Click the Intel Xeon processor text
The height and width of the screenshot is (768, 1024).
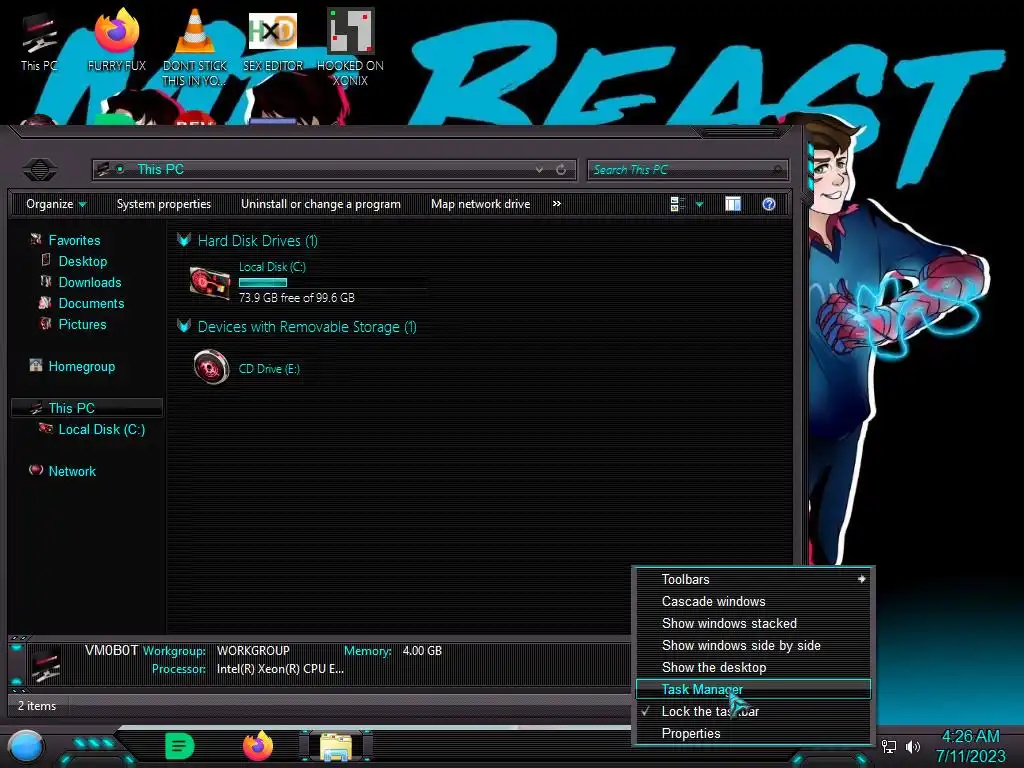coord(280,669)
